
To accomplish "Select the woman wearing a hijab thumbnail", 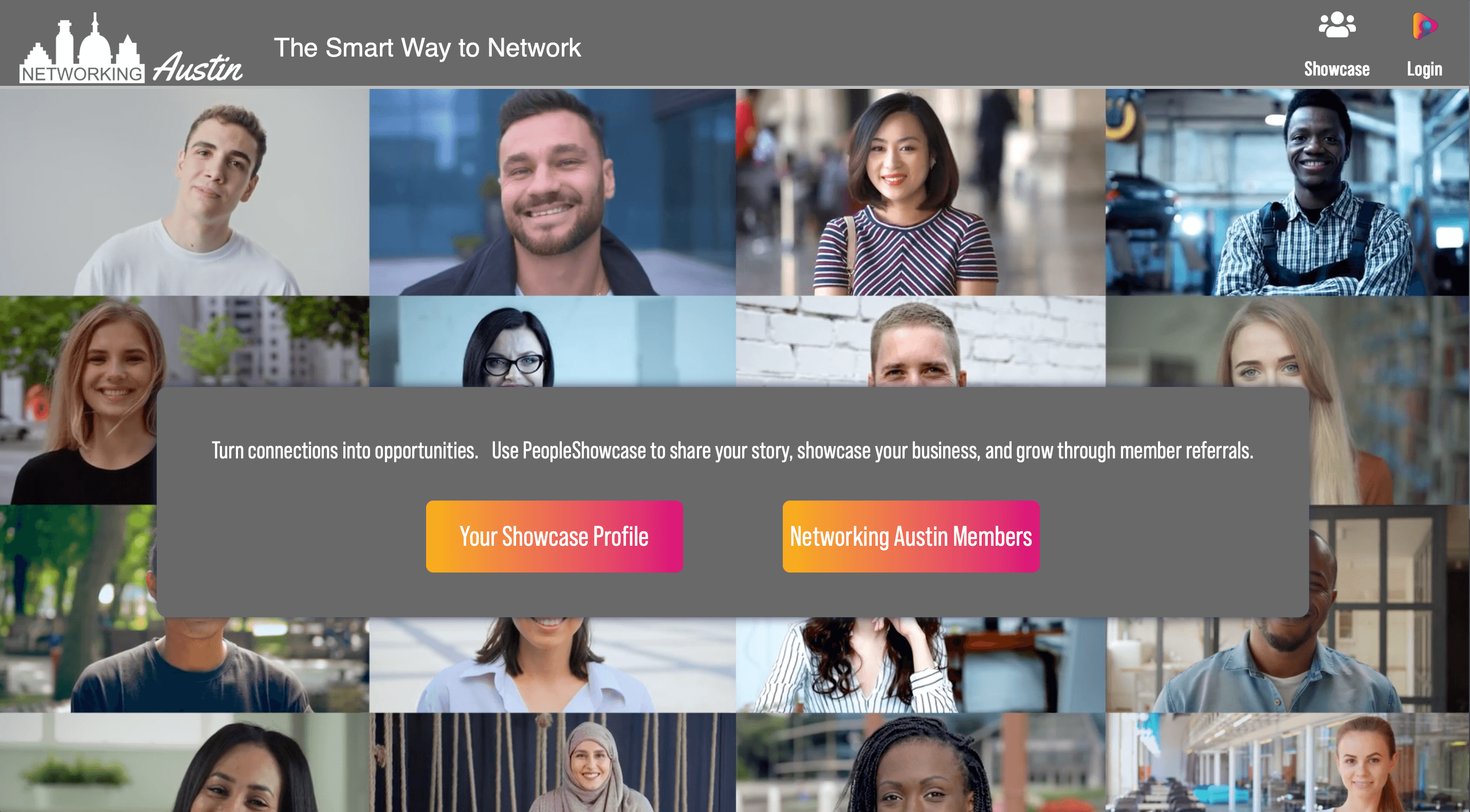I will pyautogui.click(x=553, y=762).
